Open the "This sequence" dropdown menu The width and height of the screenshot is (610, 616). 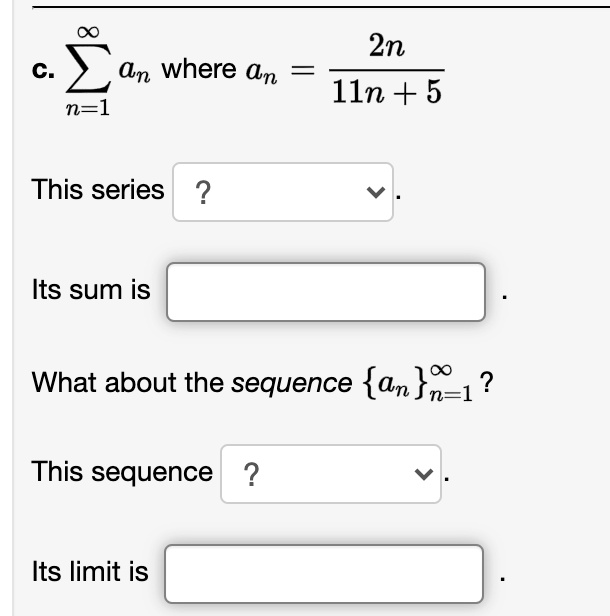click(x=331, y=474)
